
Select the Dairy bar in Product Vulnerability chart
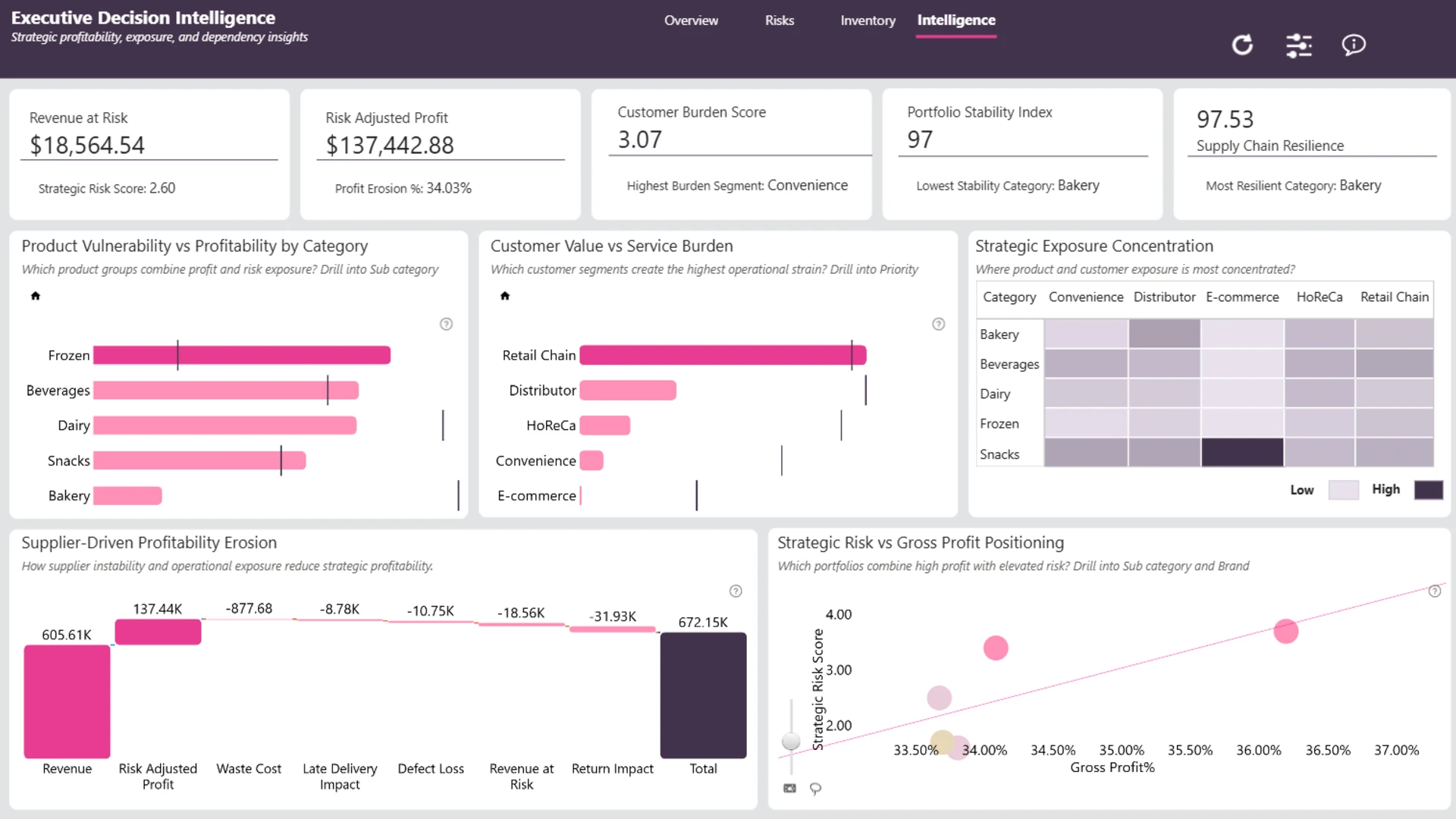click(x=225, y=425)
